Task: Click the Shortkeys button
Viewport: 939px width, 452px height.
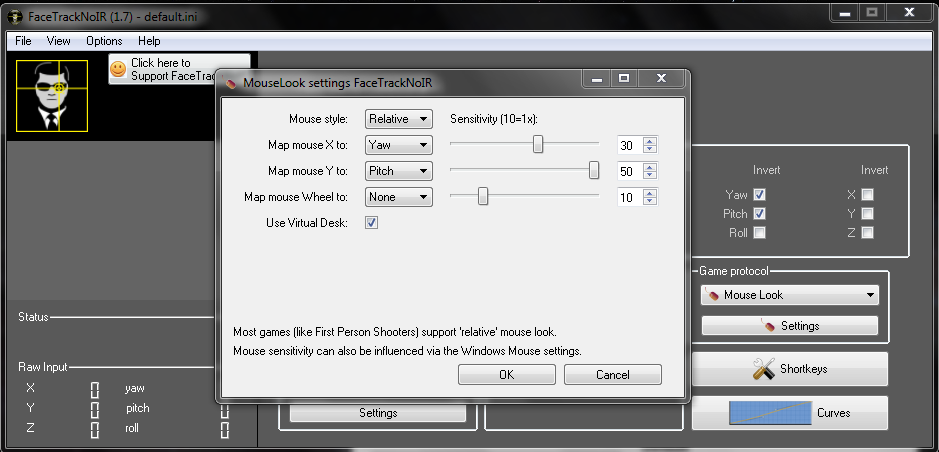Action: [790, 369]
